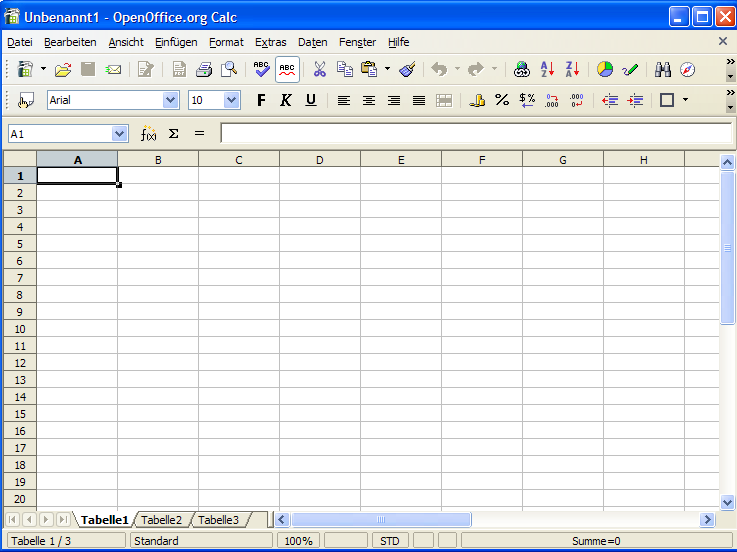Insert chart with pie chart icon
This screenshot has width=737, height=552.
[x=605, y=70]
